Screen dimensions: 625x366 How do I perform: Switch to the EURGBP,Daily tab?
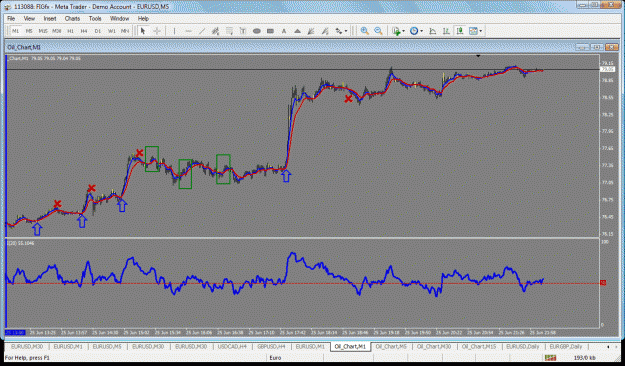566,346
